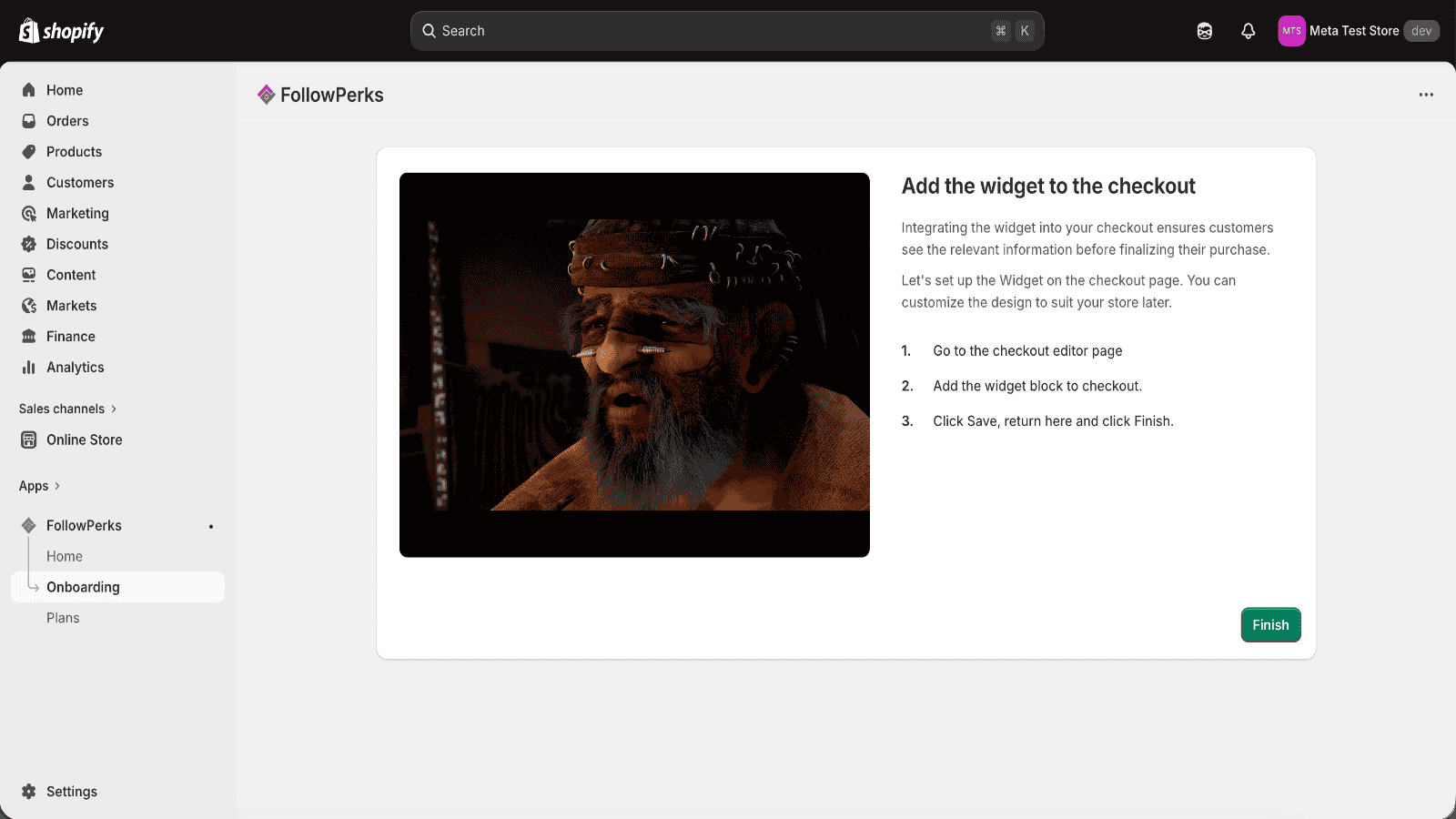Click the sidebar Home label
This screenshot has width=1456, height=819.
[x=65, y=90]
